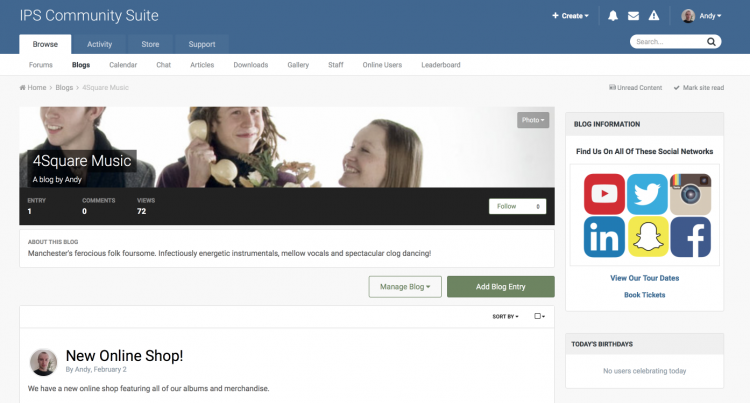Screen dimensions: 750x403
Task: Open the warning triangle reports icon
Action: pyautogui.click(x=654, y=16)
